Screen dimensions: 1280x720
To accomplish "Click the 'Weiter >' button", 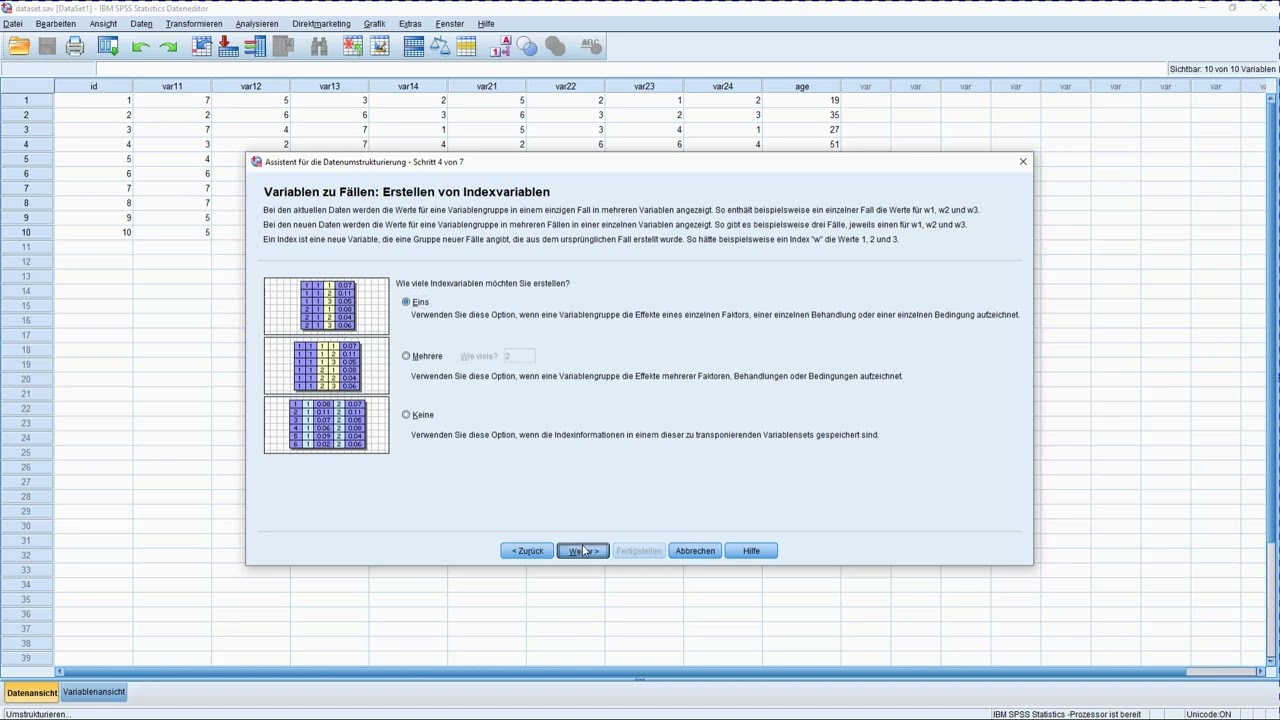I will pyautogui.click(x=583, y=551).
